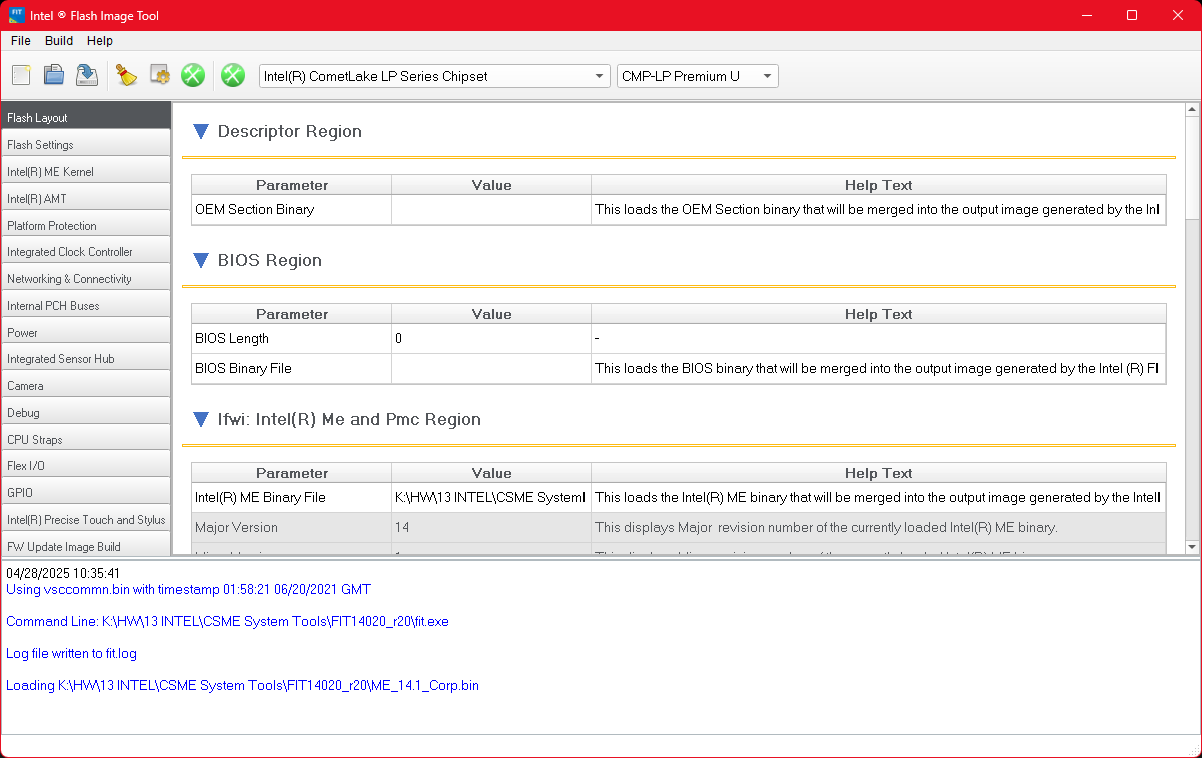The height and width of the screenshot is (758, 1202).
Task: Open the Build menu
Action: tap(59, 41)
